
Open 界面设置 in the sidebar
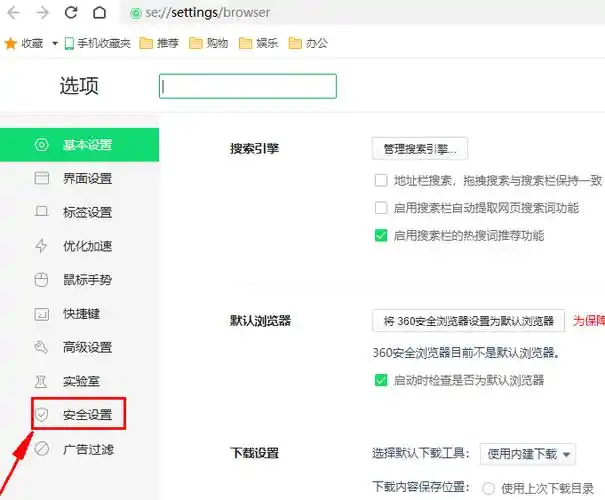pos(86,179)
